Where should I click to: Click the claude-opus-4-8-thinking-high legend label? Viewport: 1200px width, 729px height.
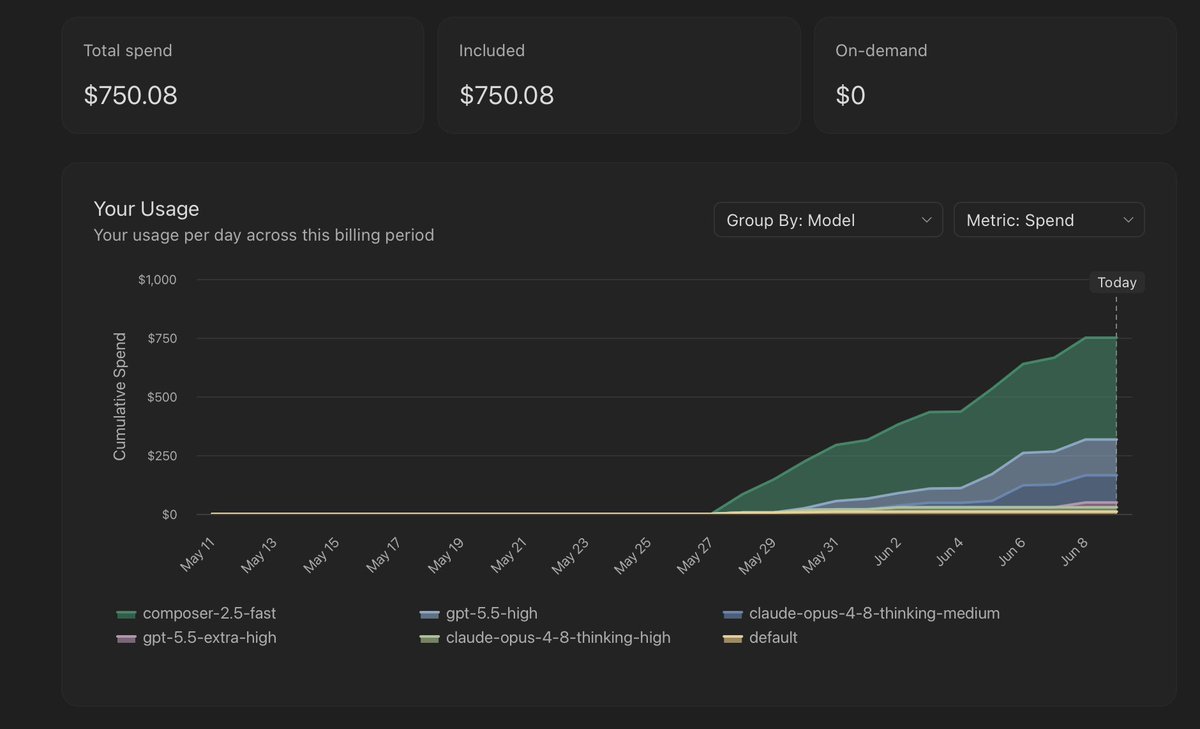click(x=558, y=637)
